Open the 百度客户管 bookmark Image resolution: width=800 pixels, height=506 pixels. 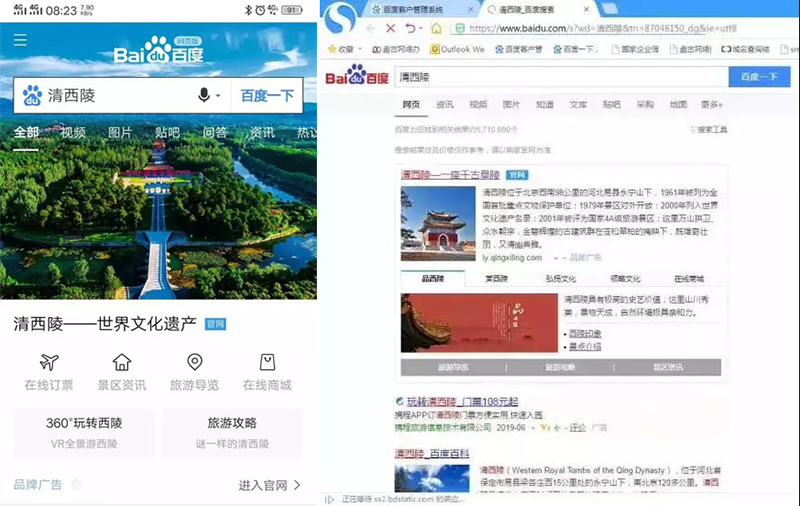click(518, 49)
